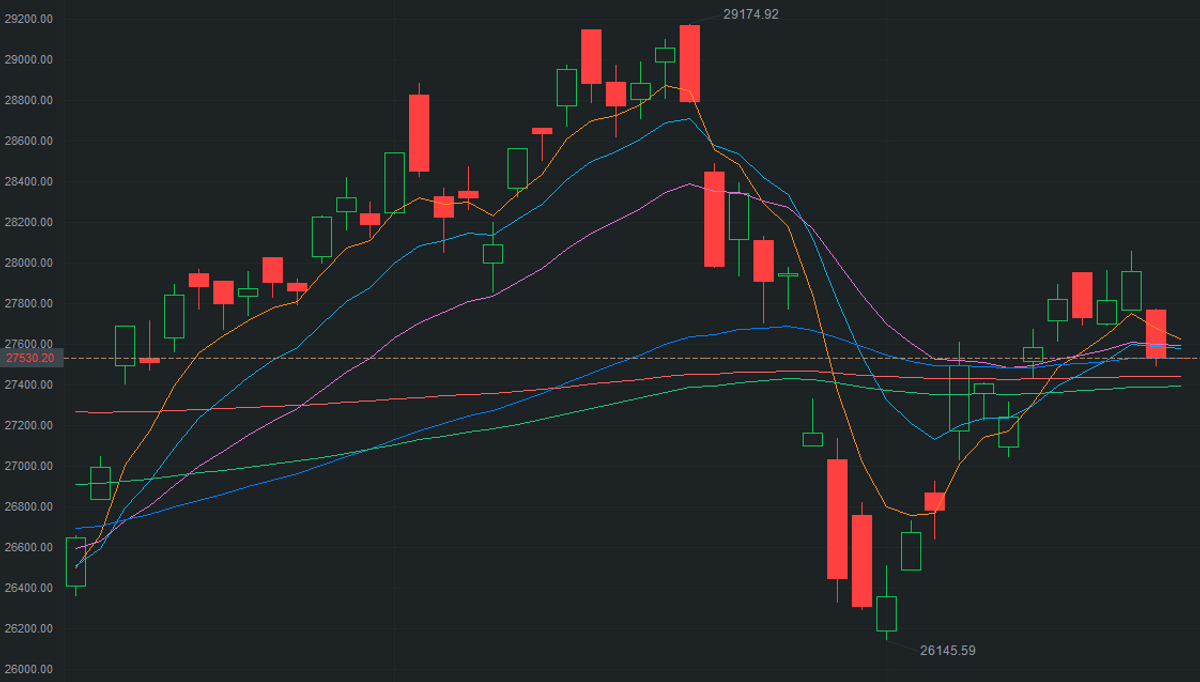
Task: Click the 26200.00 price axis label
Action: point(31,629)
